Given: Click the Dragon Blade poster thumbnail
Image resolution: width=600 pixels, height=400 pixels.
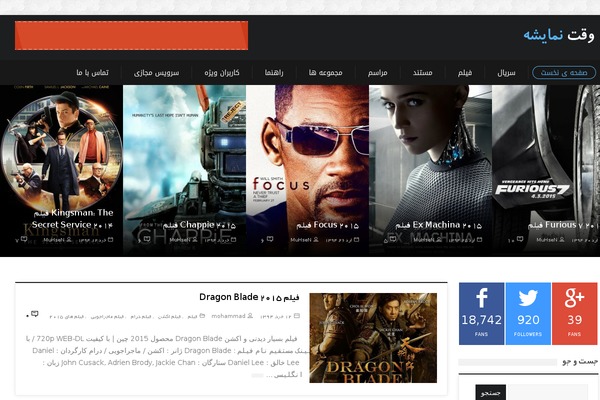Looking at the screenshot, I should point(373,338).
